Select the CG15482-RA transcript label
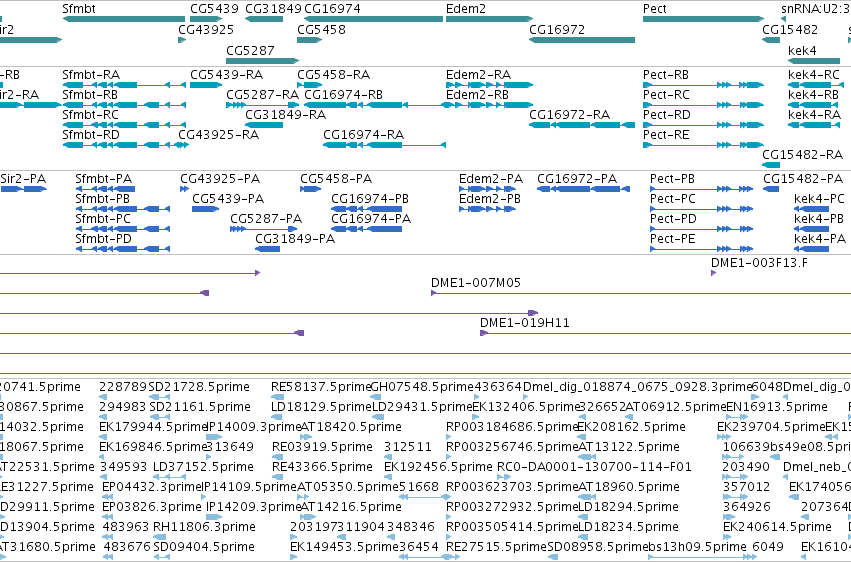This screenshot has width=851, height=562. [x=802, y=155]
